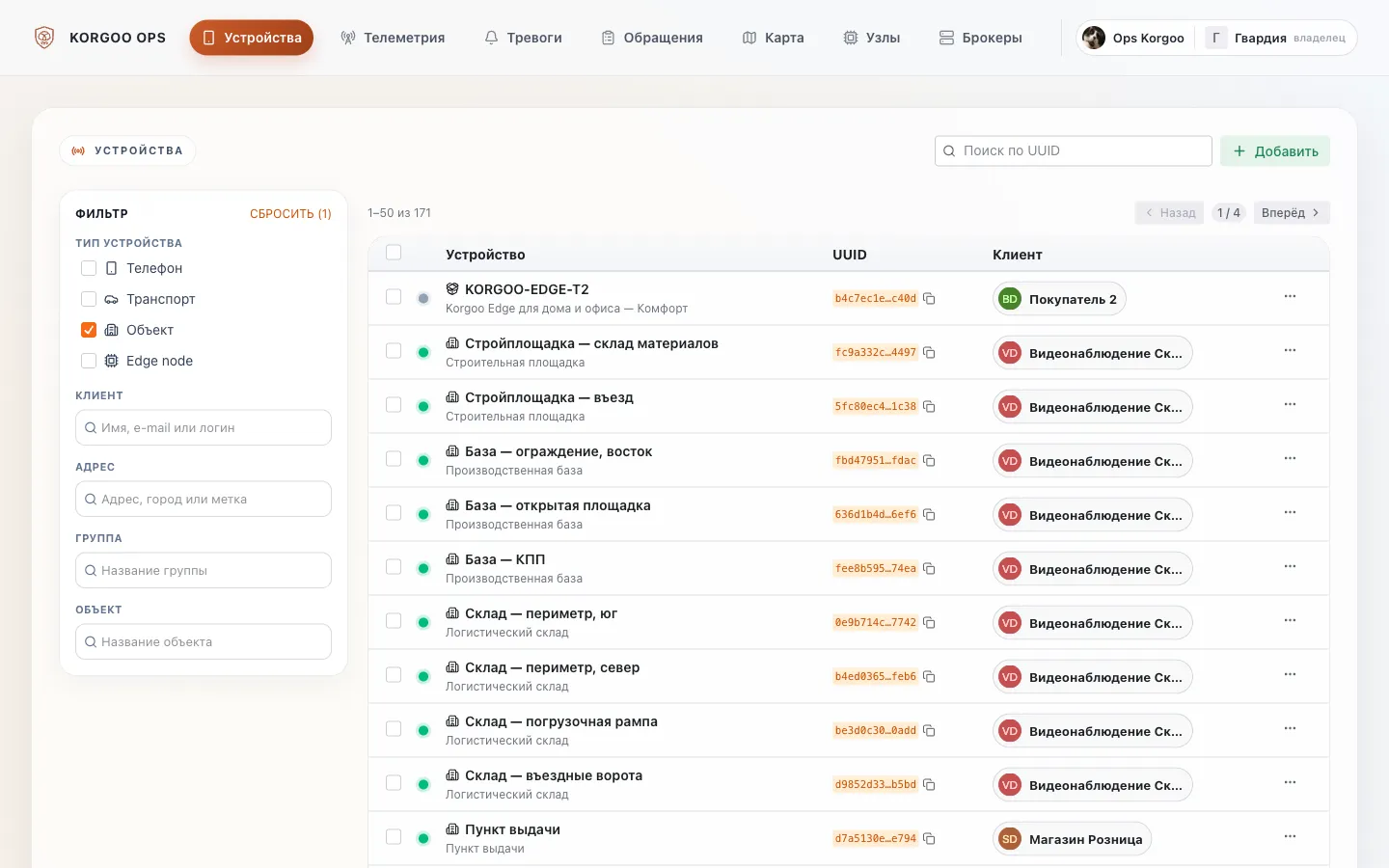Image resolution: width=1389 pixels, height=868 pixels.
Task: Click the Группа name filter field
Action: coord(204,571)
